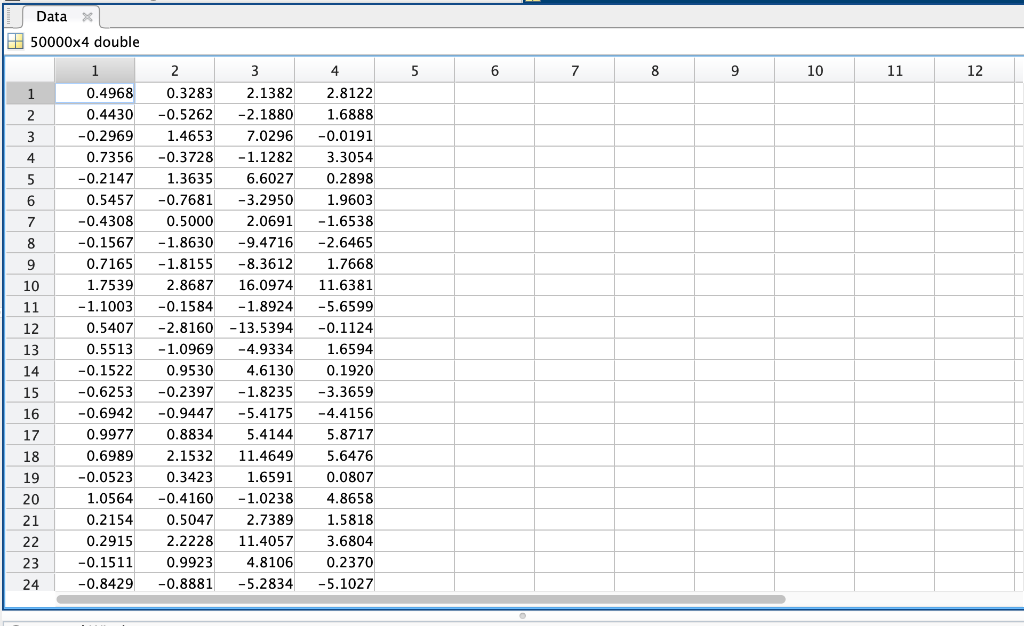Click cell containing 0.7165
Screen dimensions: 1024x626
[x=95, y=264]
